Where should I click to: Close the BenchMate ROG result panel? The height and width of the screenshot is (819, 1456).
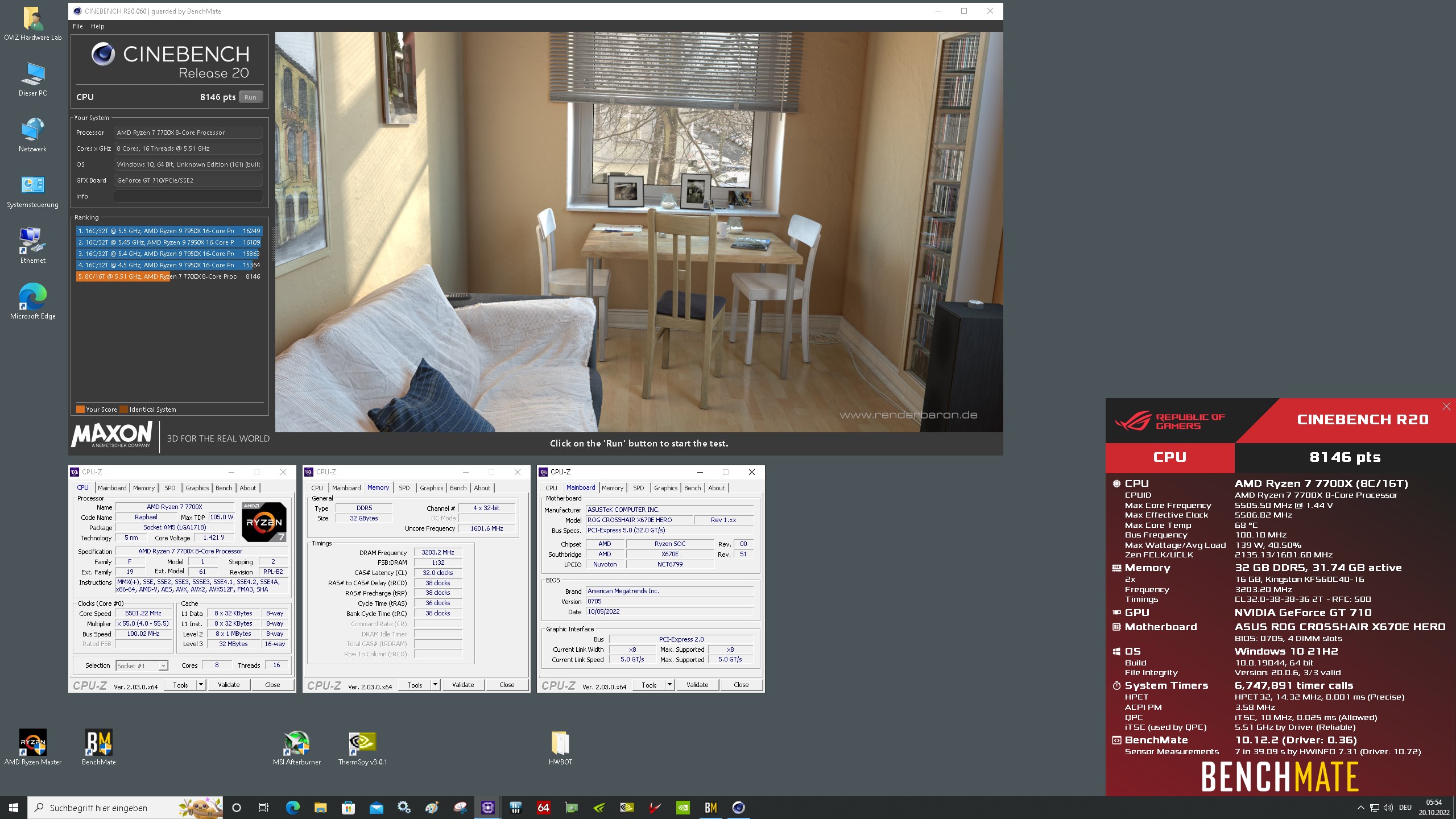tap(1446, 406)
